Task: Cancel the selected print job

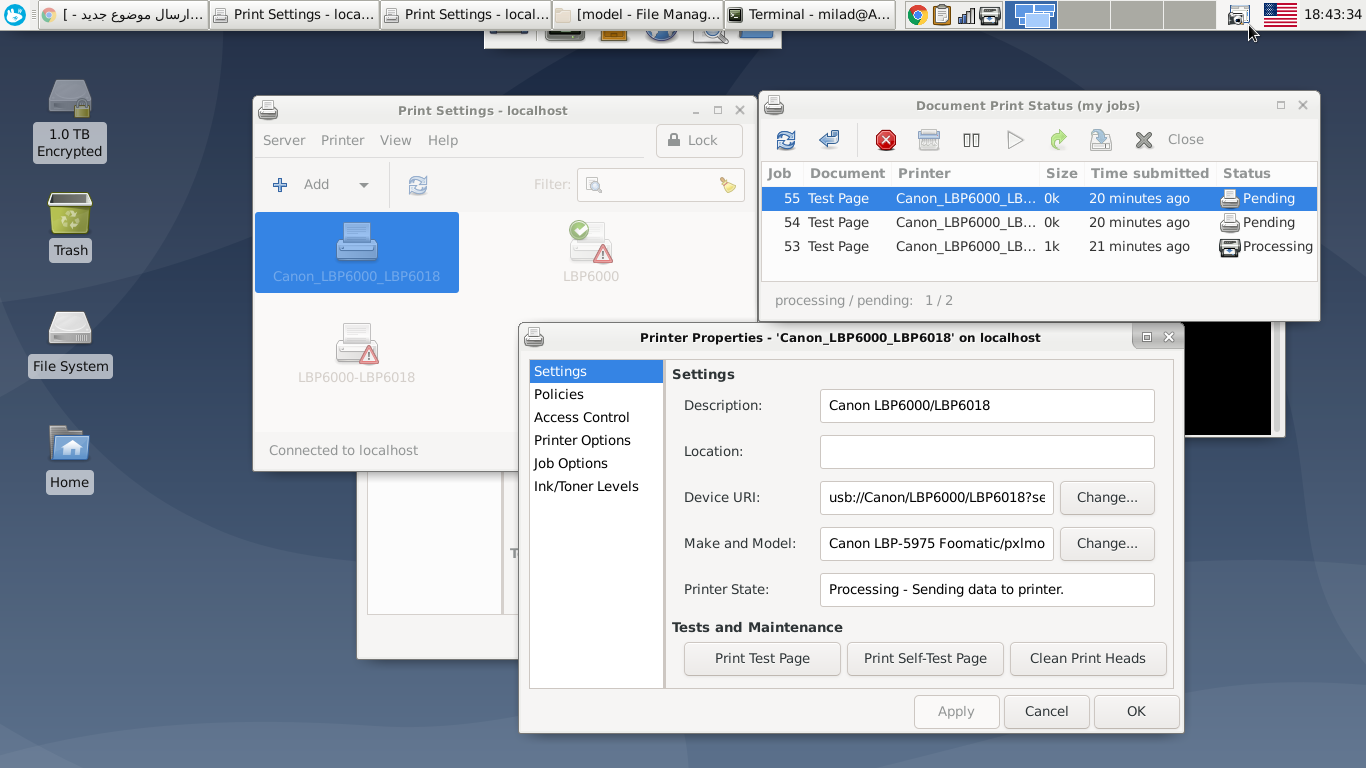Action: 885,140
